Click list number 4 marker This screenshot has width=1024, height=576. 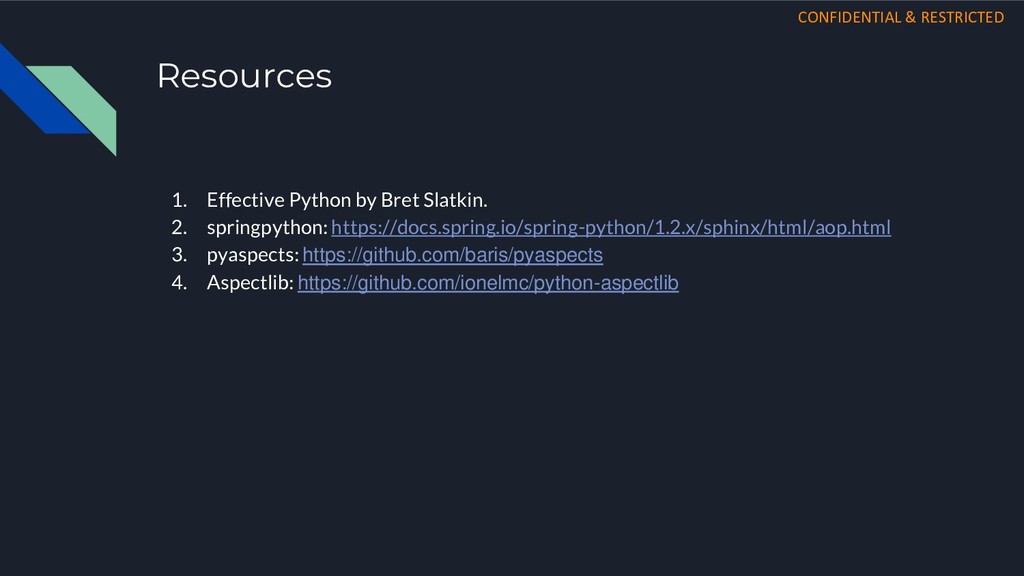(x=179, y=283)
